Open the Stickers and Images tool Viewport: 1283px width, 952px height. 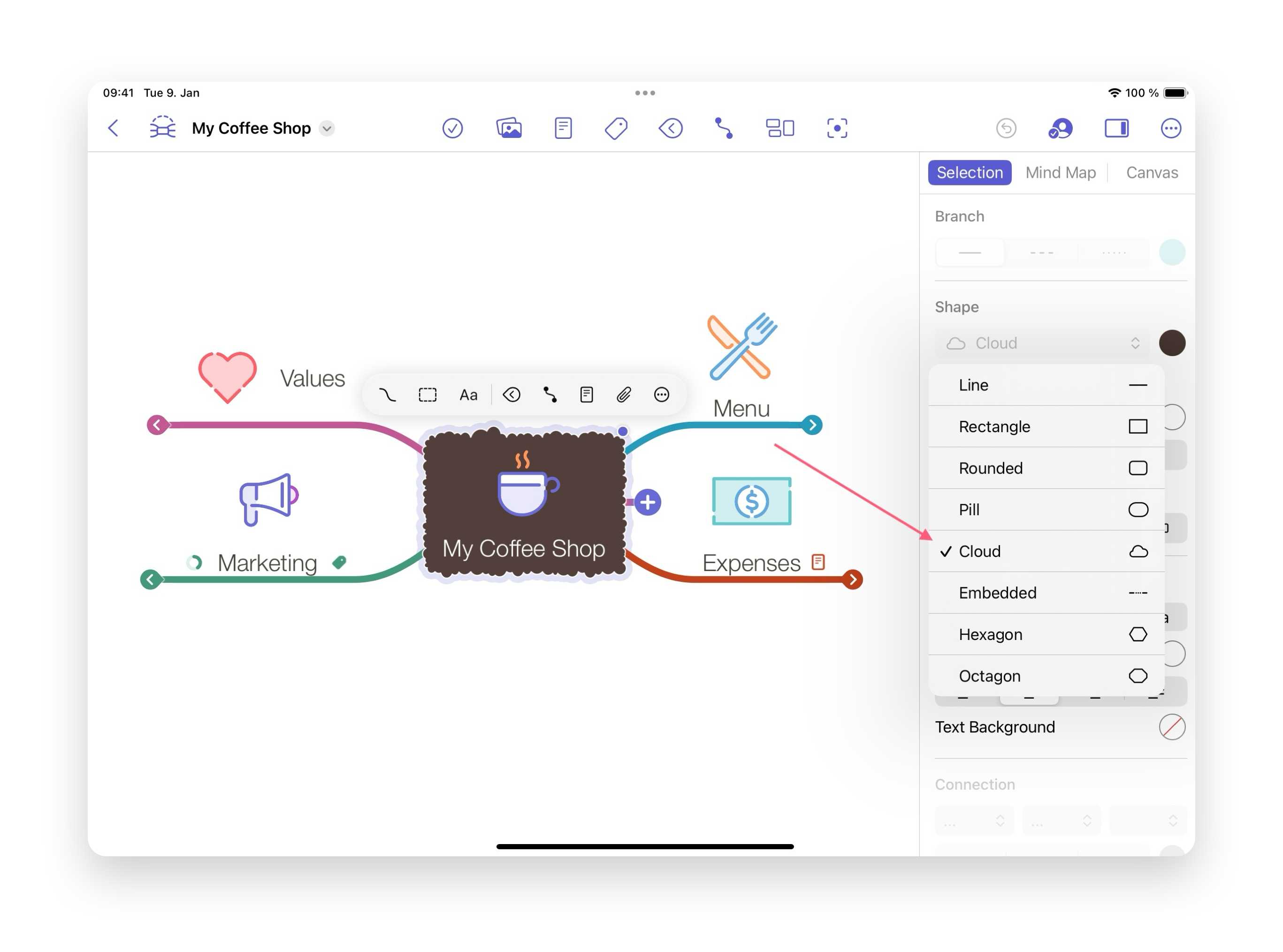tap(510, 128)
